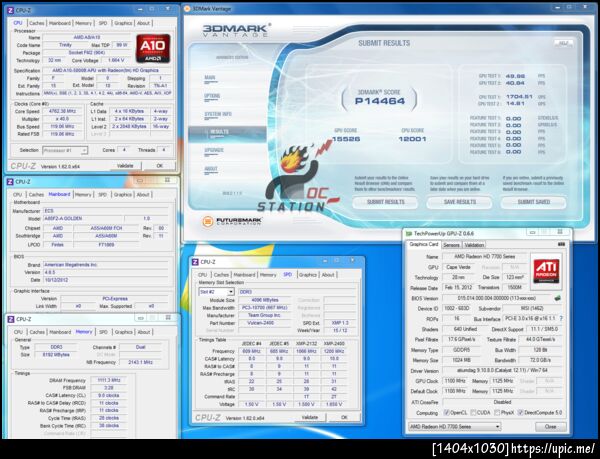Click the ATI Radeon logo in GPU-Z
The height and width of the screenshot is (459, 600).
pos(546,271)
